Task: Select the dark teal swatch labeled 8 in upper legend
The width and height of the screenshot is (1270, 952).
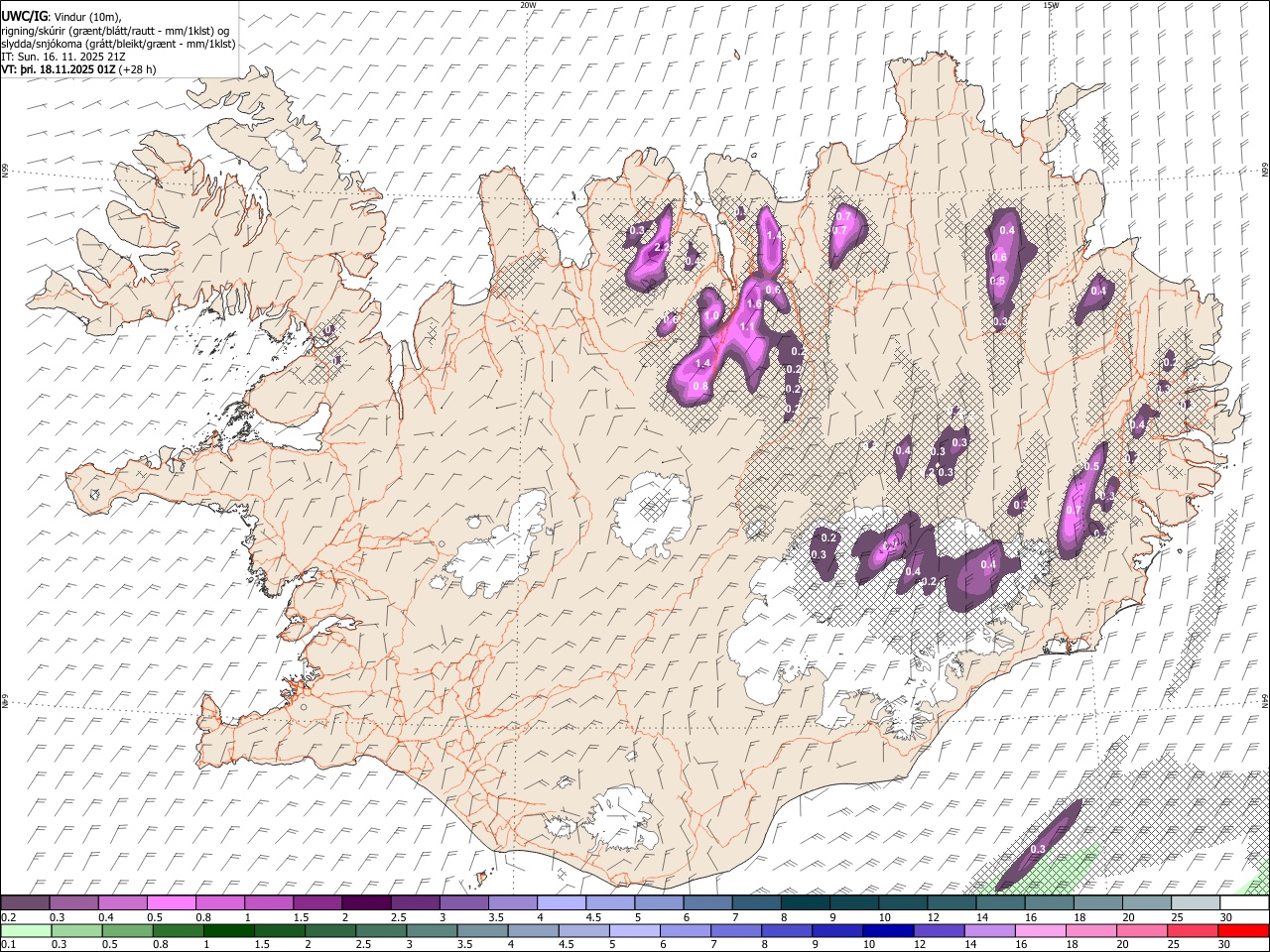Action: tap(805, 903)
